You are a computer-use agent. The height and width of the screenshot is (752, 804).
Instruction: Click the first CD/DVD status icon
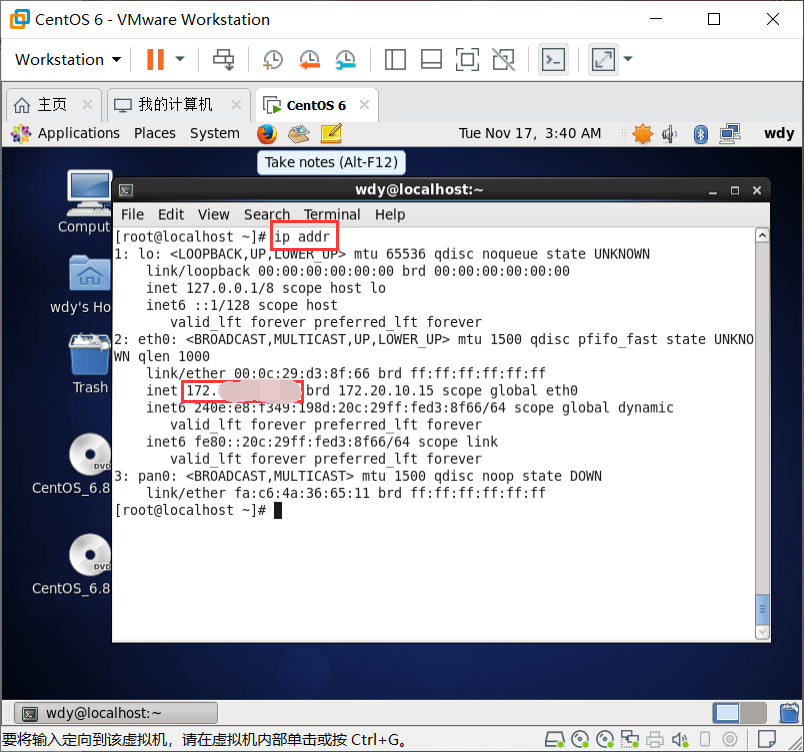tap(580, 739)
